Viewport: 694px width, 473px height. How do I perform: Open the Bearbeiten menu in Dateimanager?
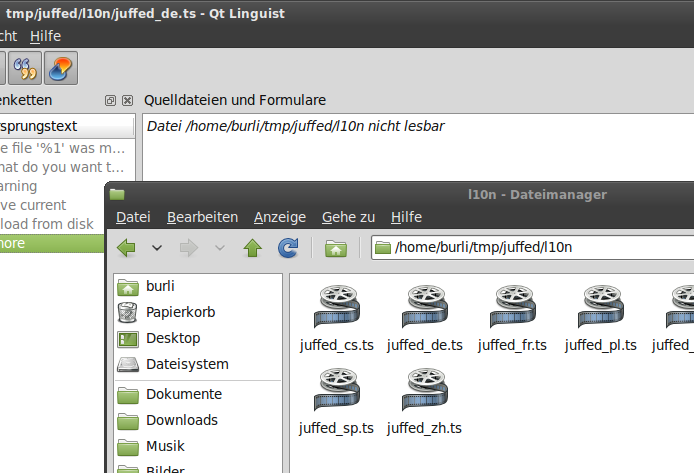(202, 217)
